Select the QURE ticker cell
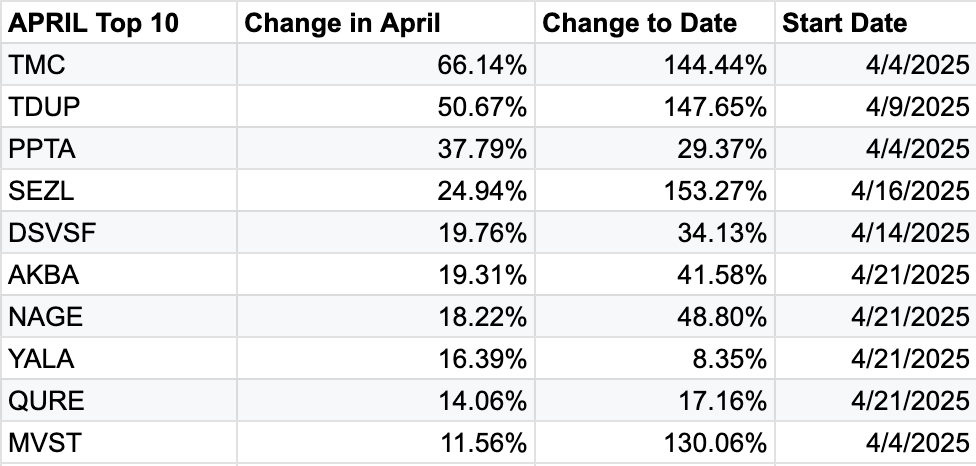The image size is (976, 466). 119,401
